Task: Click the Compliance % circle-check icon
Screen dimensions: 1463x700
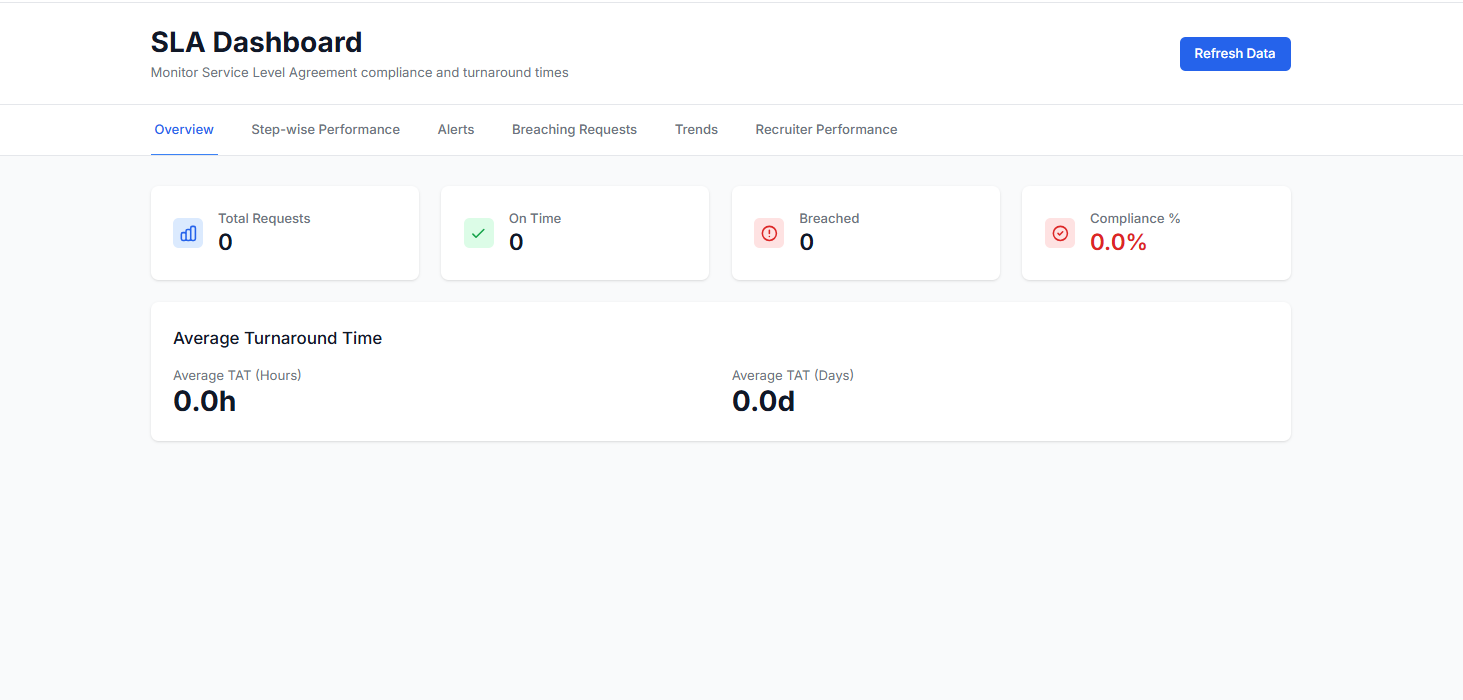Action: (1060, 233)
